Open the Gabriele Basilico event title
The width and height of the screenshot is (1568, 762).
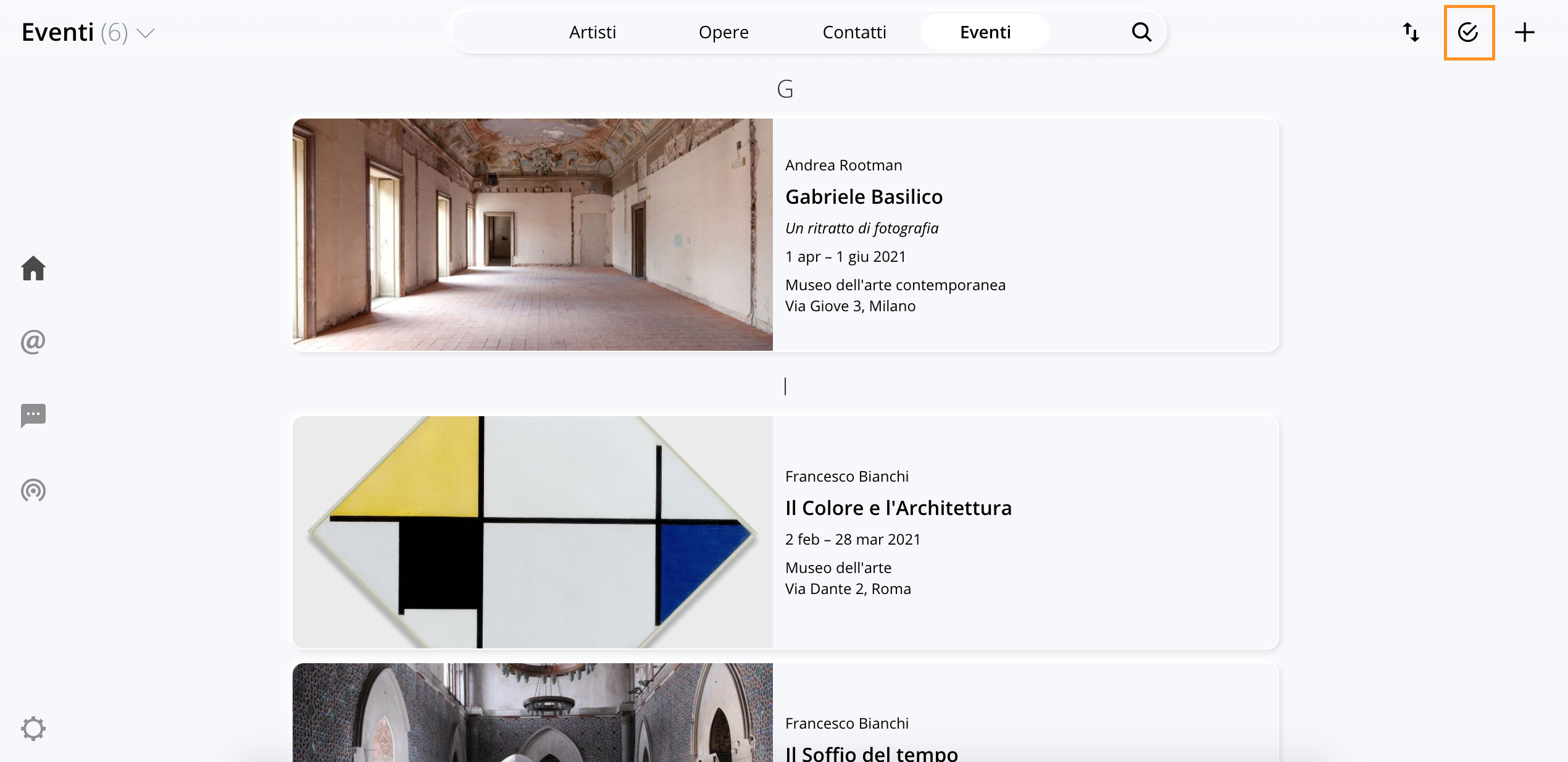click(x=864, y=197)
